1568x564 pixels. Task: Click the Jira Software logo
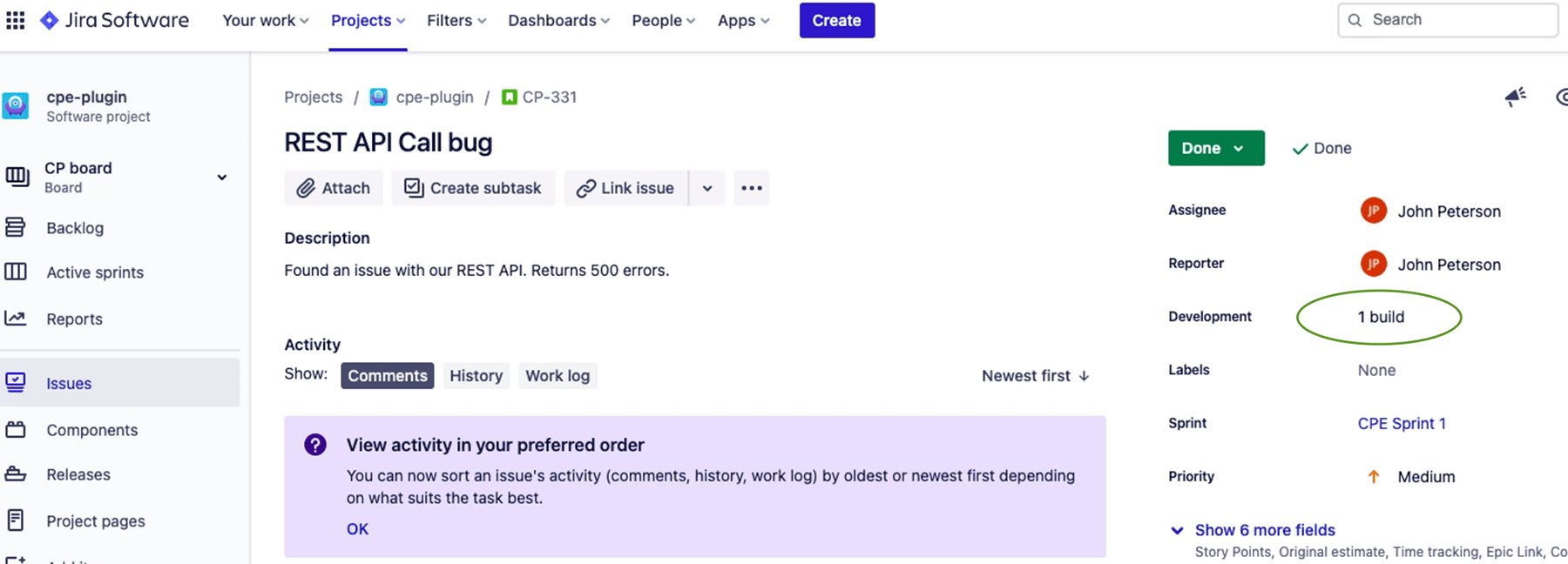(114, 20)
